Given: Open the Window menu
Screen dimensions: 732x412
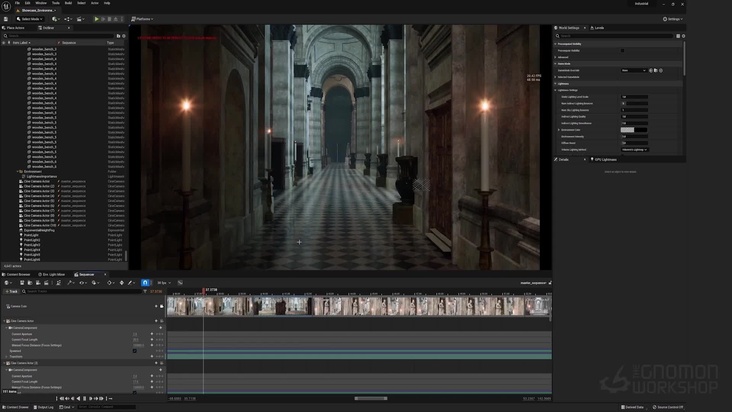Looking at the screenshot, I should (x=41, y=3).
